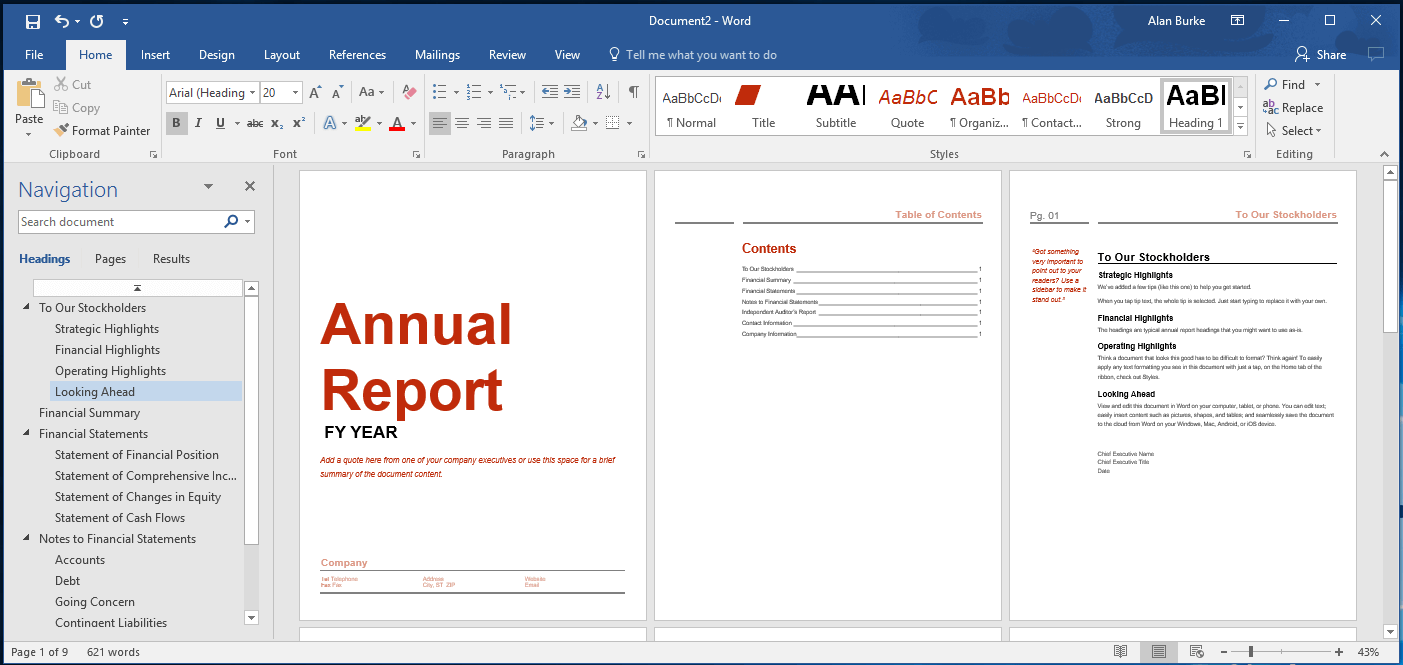The image size is (1403, 665).
Task: Apply subscript formatting to text
Action: pos(277,122)
